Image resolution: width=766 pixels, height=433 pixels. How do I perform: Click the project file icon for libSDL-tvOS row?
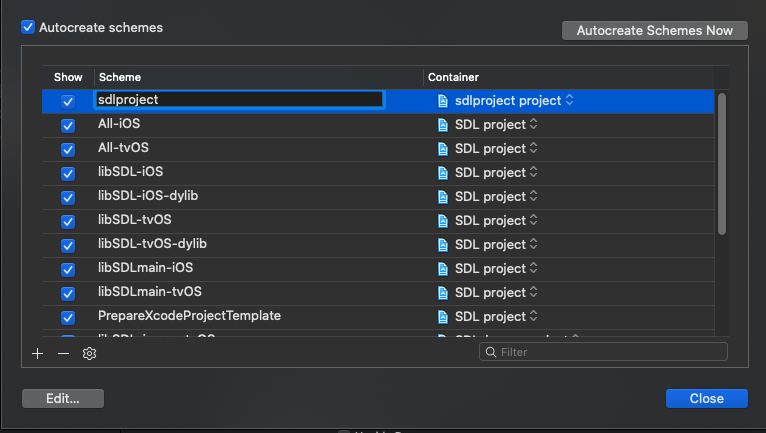(x=443, y=220)
